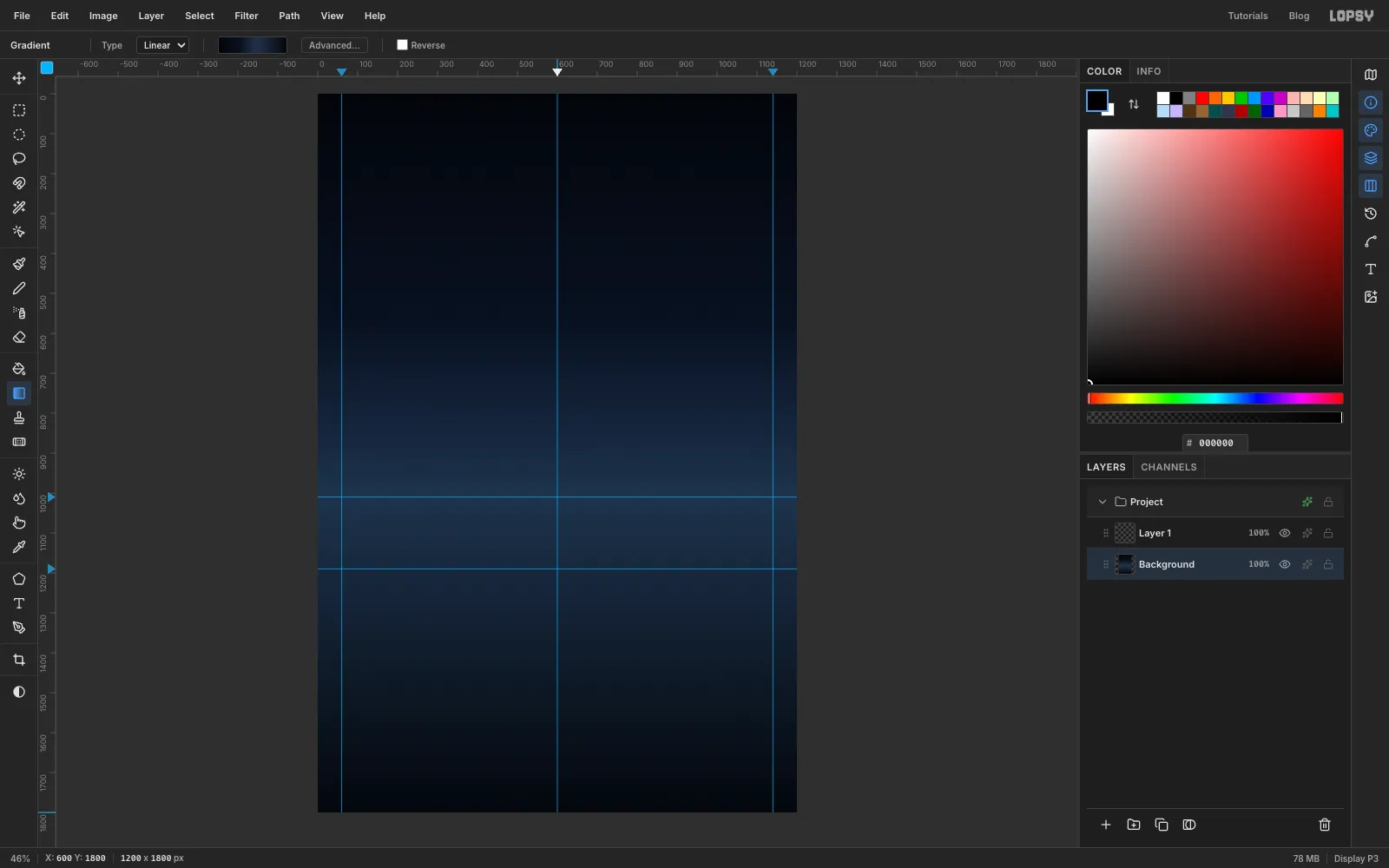This screenshot has height=868, width=1389.
Task: Pick the red swatch in palette
Action: point(1202,98)
